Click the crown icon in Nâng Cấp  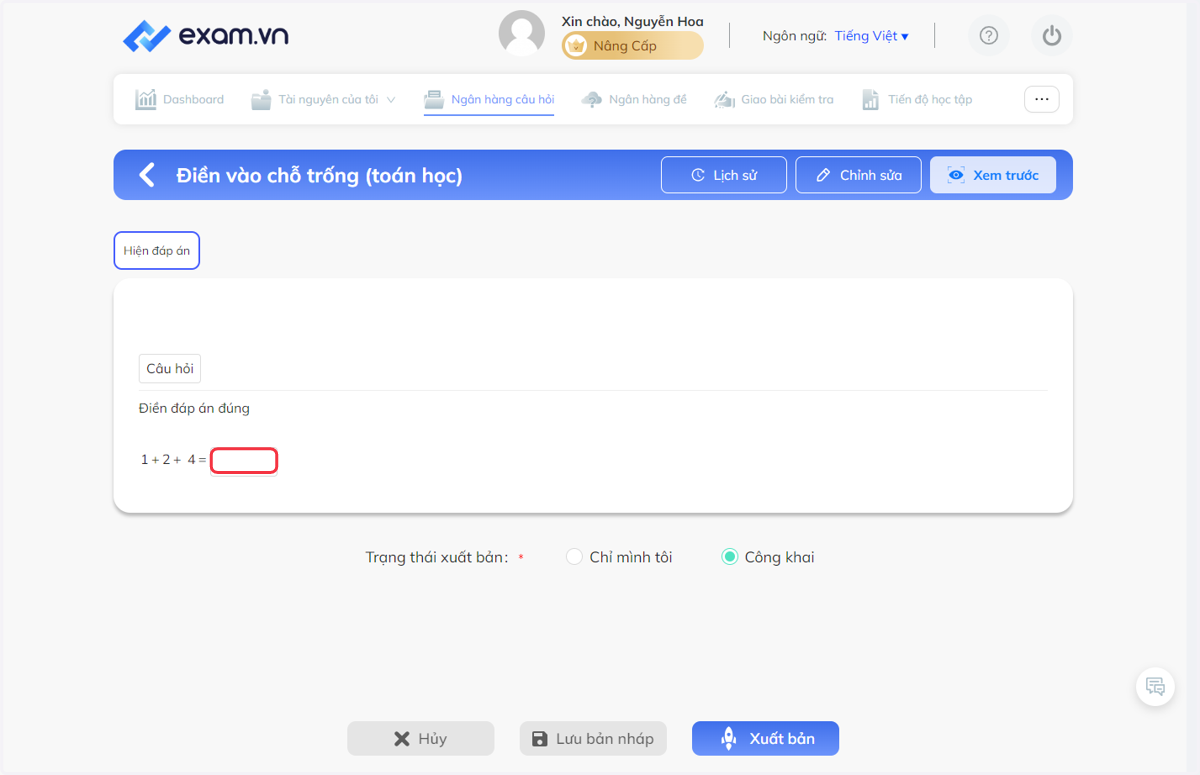576,46
